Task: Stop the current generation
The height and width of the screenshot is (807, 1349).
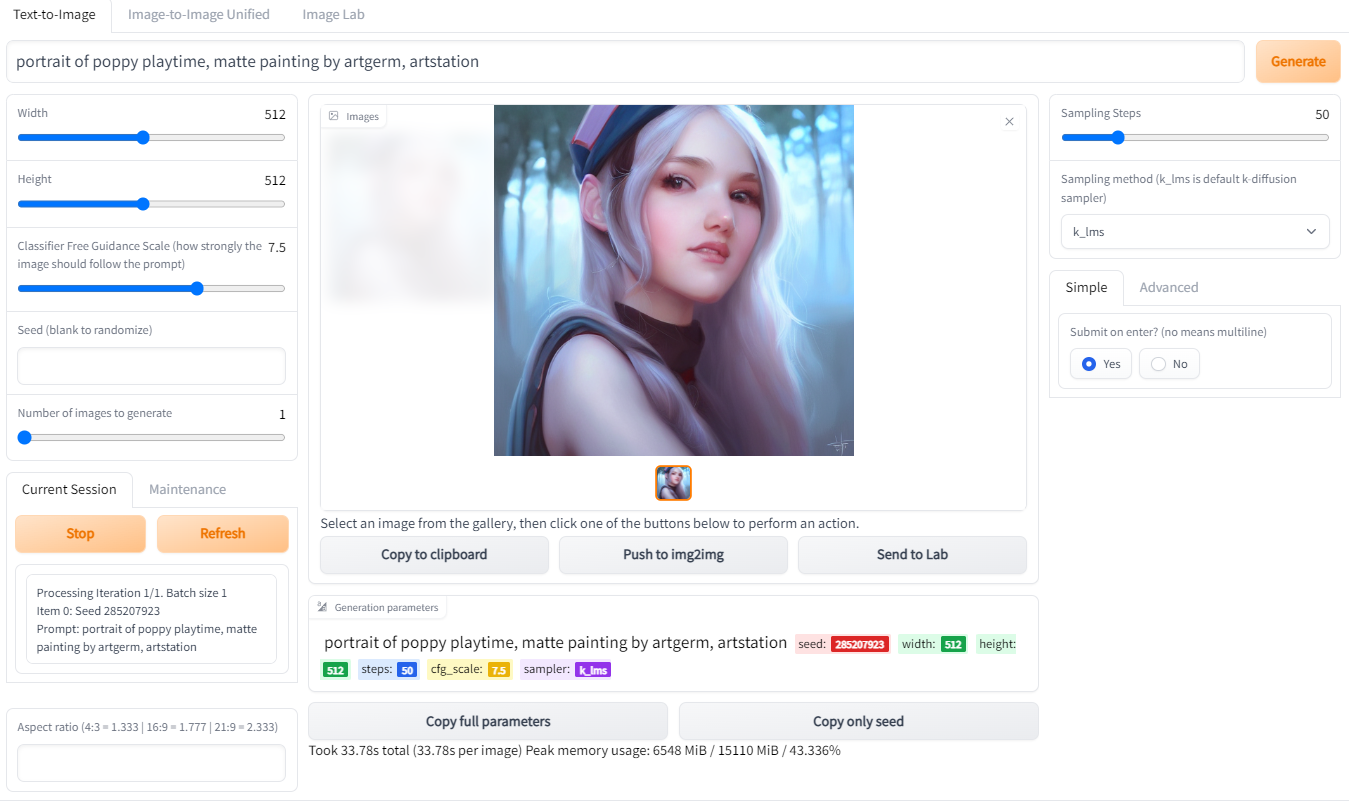Action: pyautogui.click(x=80, y=533)
